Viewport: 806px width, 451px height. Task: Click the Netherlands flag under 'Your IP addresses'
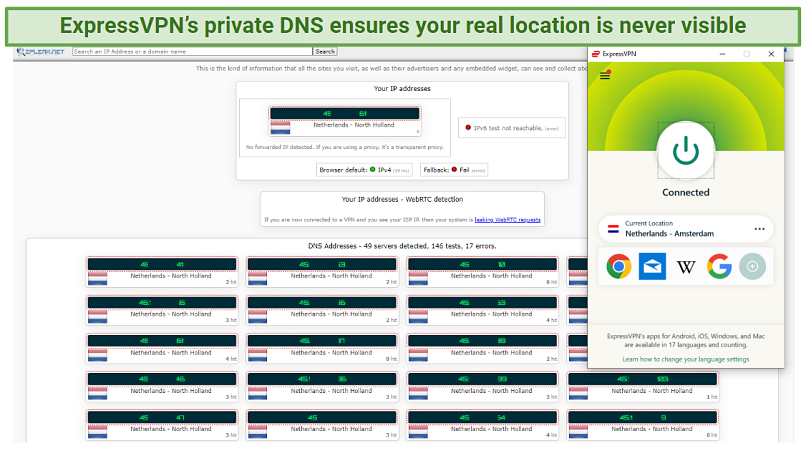pyautogui.click(x=280, y=128)
